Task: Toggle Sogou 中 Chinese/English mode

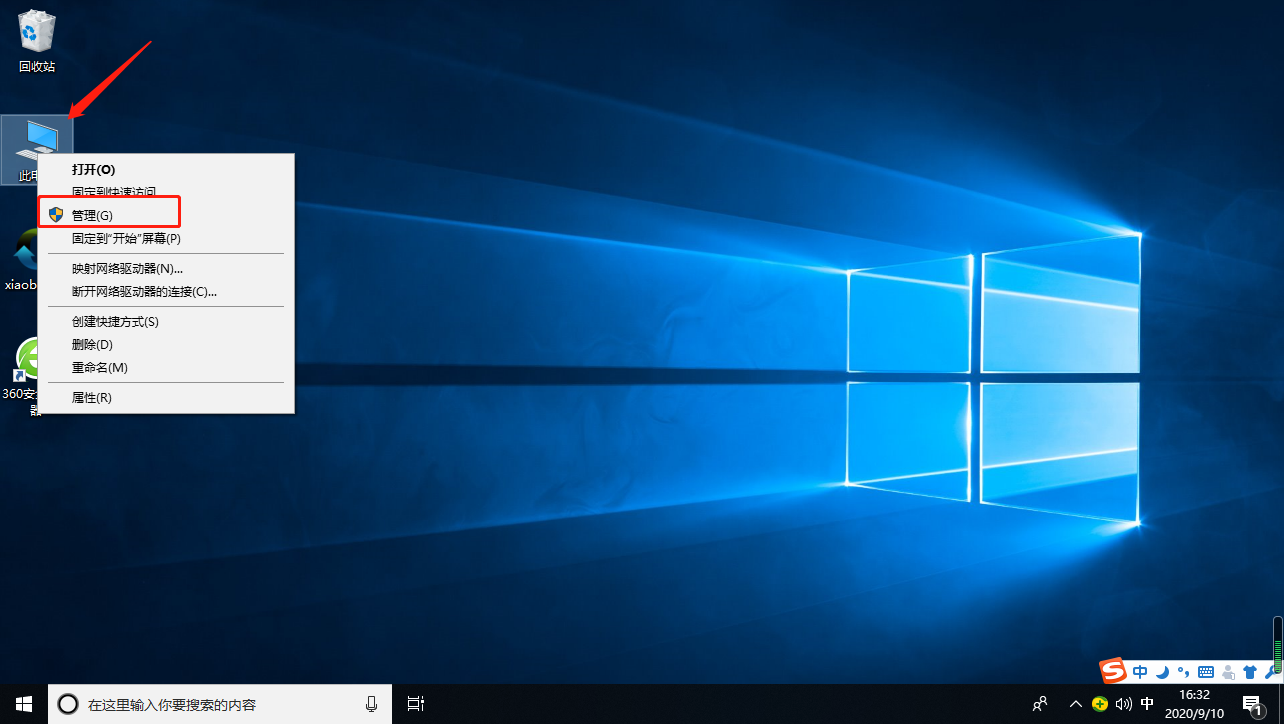Action: (x=1140, y=671)
